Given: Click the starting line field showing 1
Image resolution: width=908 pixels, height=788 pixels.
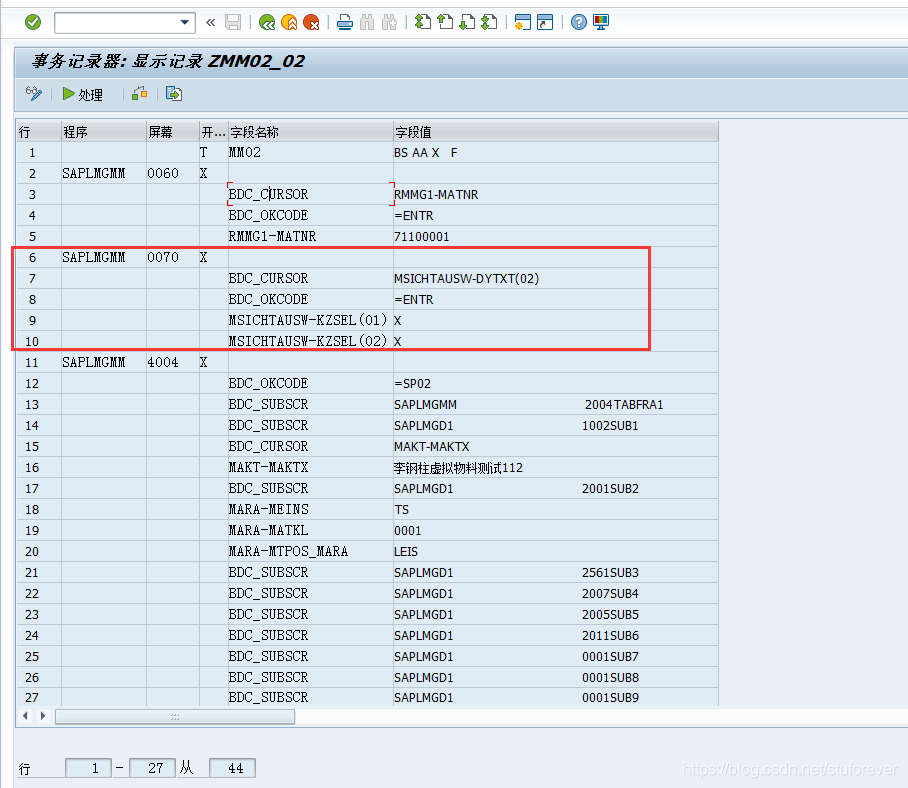Looking at the screenshot, I should [x=88, y=768].
